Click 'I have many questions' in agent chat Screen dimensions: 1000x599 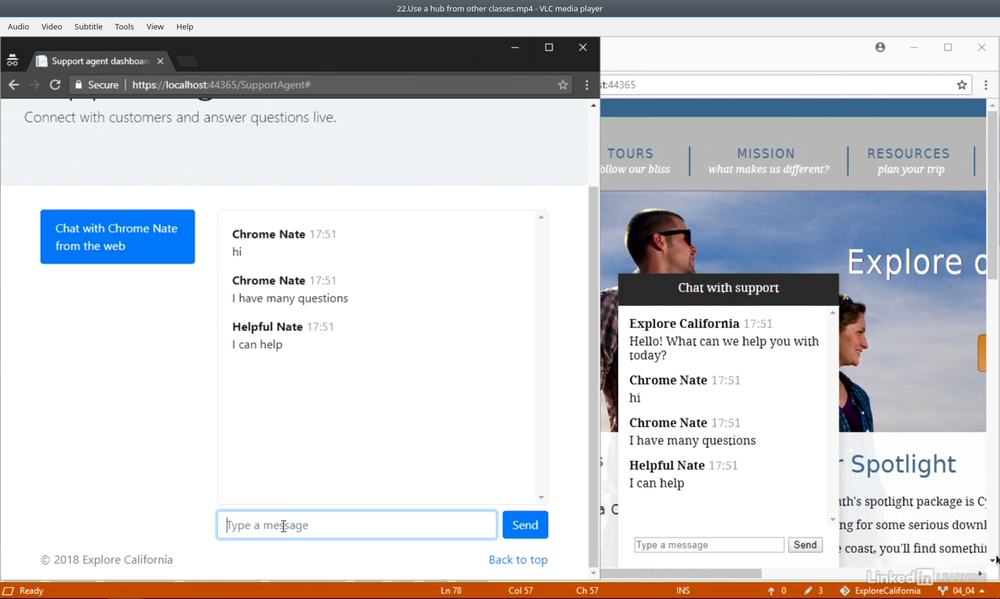[290, 298]
